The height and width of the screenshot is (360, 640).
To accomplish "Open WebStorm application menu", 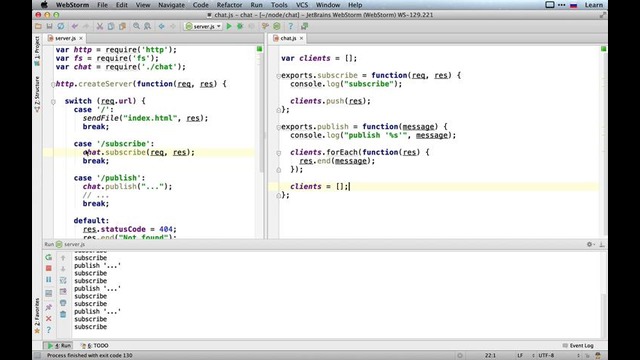I will coord(72,5).
